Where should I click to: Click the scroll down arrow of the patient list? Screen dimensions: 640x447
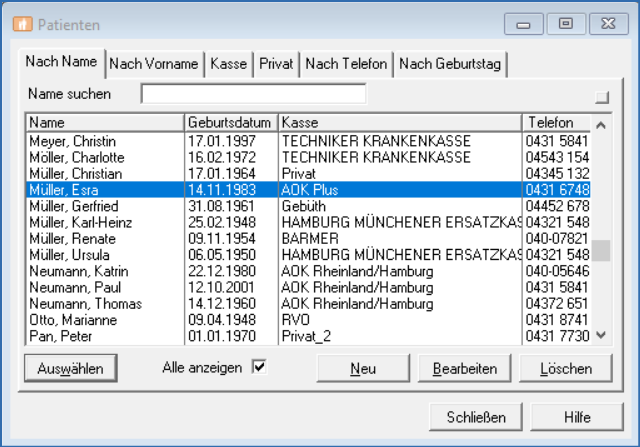[x=600, y=335]
